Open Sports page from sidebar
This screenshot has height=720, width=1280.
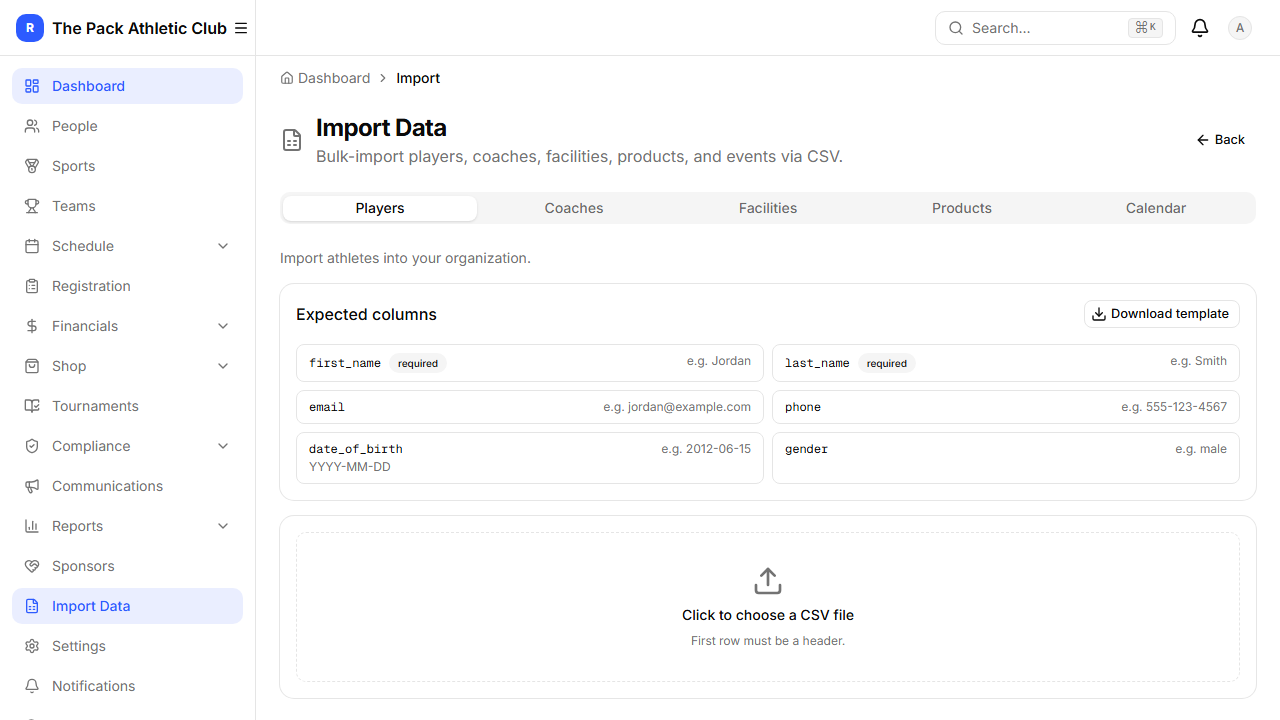127,166
